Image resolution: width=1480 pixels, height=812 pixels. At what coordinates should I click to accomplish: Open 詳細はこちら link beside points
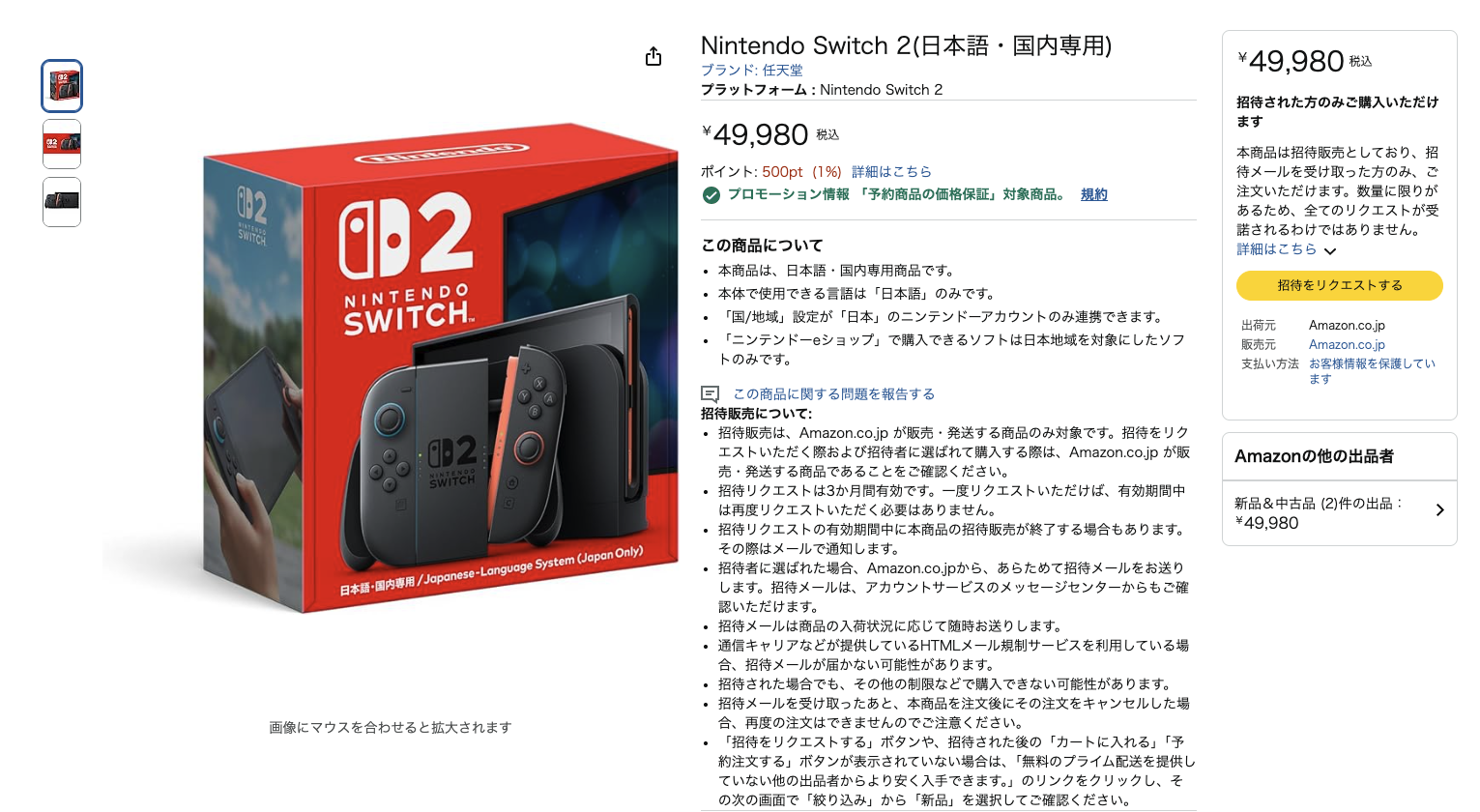tap(891, 171)
